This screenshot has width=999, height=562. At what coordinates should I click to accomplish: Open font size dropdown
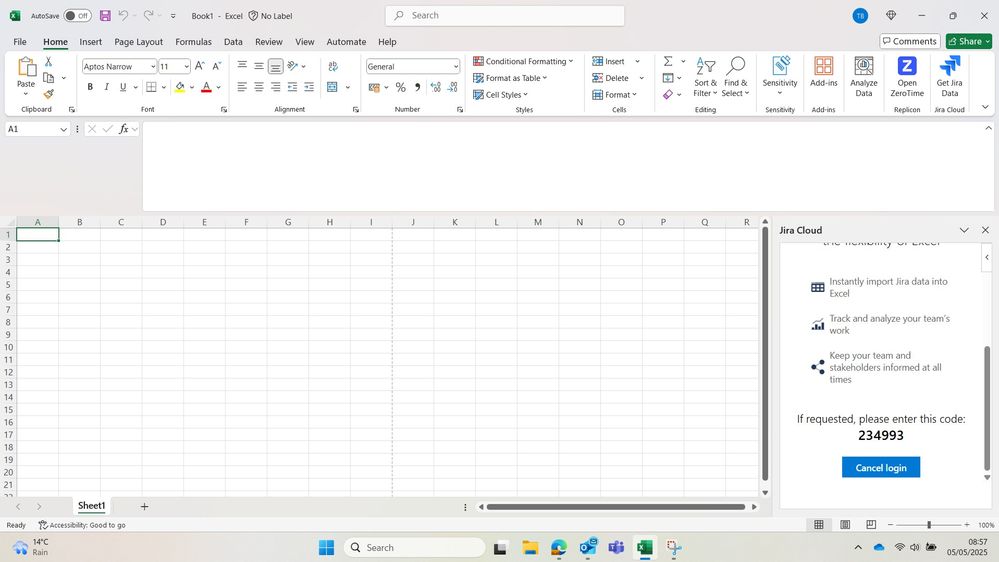[186, 66]
